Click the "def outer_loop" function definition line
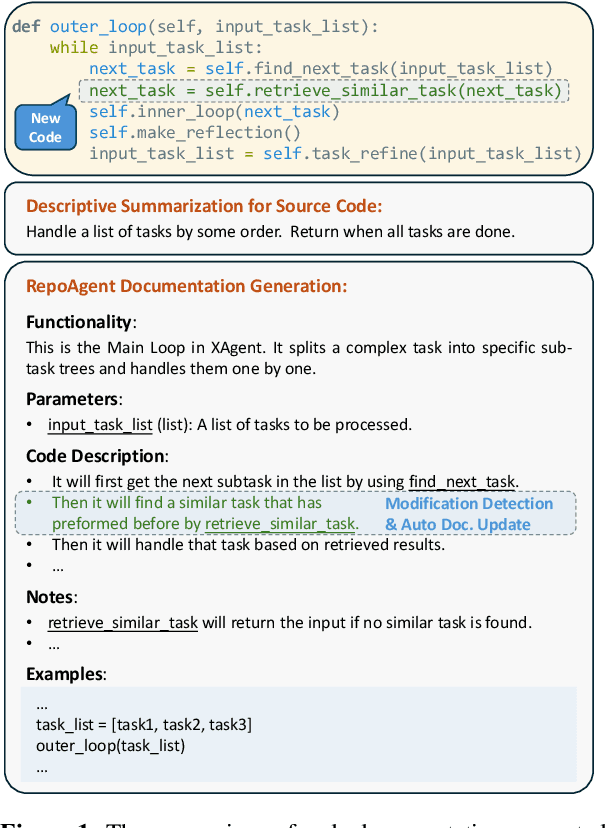The height and width of the screenshot is (828, 606). tap(196, 26)
